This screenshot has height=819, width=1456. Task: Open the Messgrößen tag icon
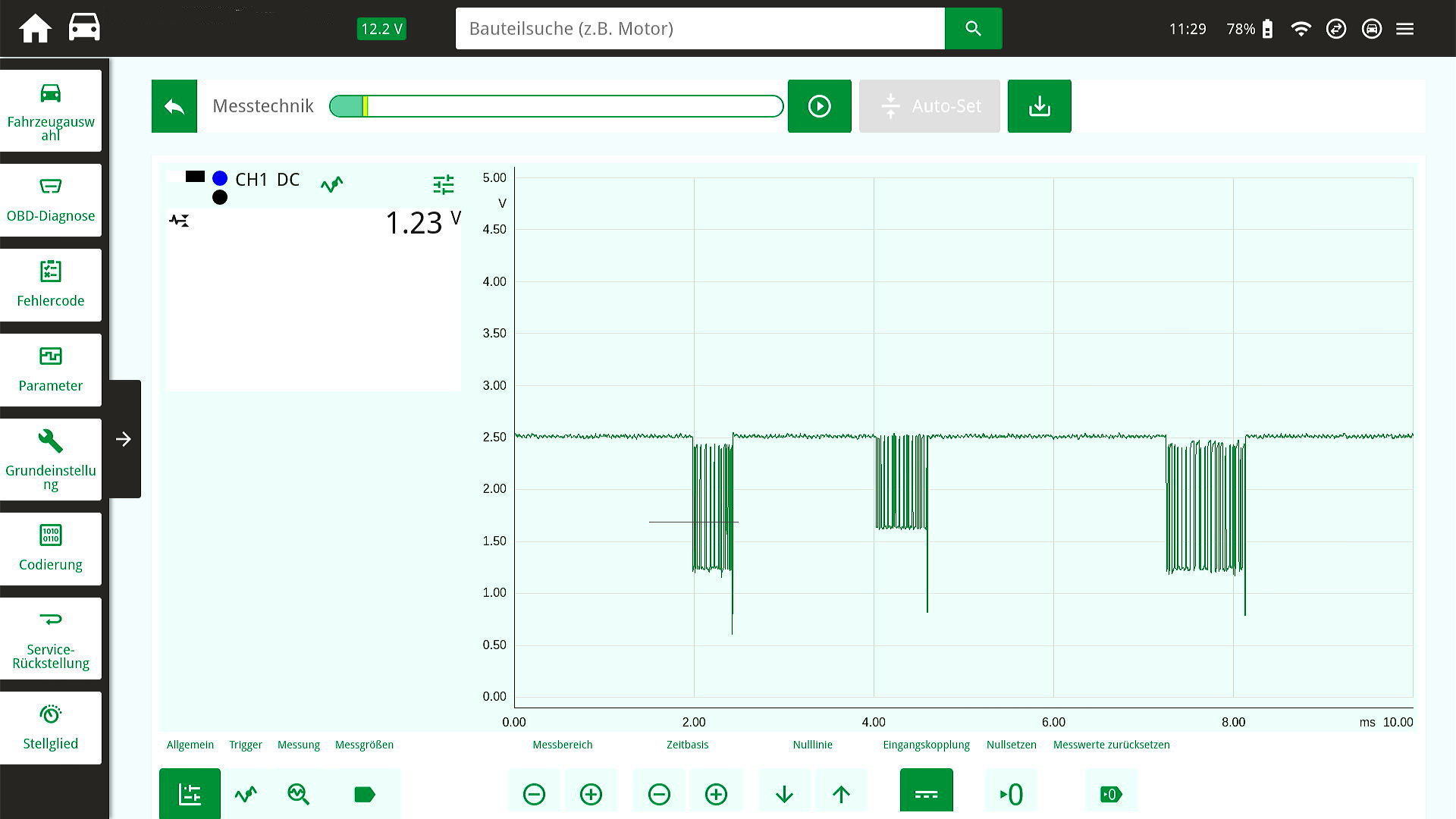(365, 794)
